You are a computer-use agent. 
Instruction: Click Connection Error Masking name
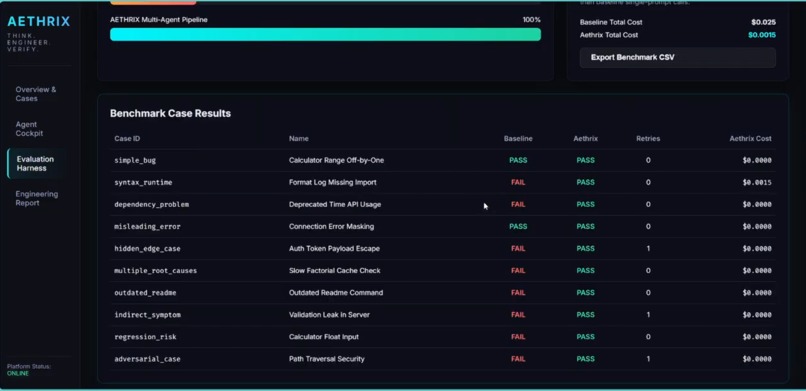pos(331,227)
